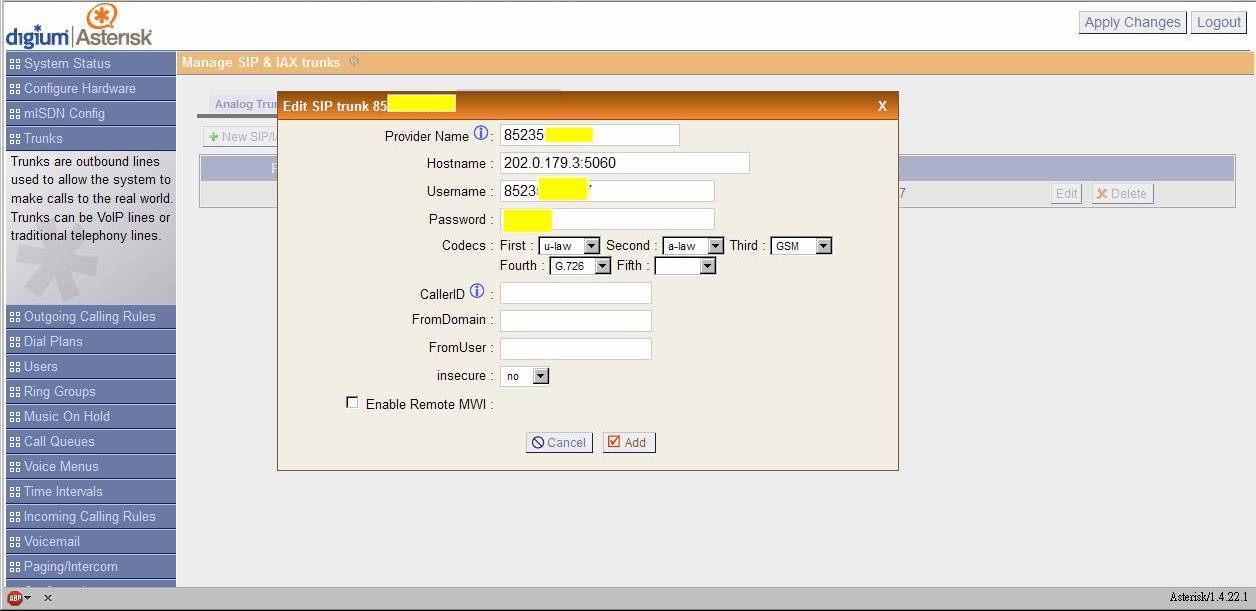Expand the Third codec GSM dropdown
The width and height of the screenshot is (1256, 611).
(x=800, y=246)
